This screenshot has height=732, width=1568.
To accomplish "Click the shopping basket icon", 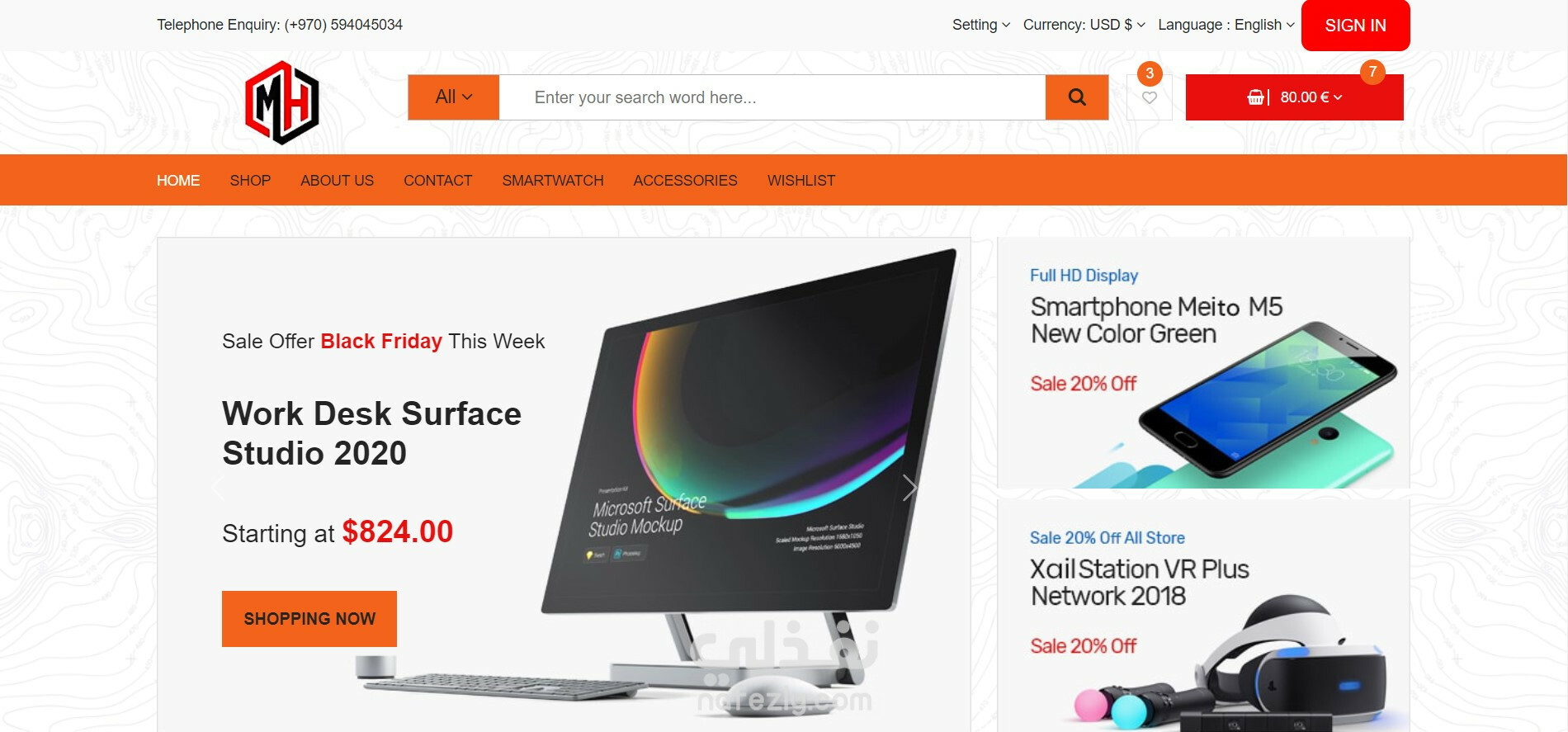I will click(x=1255, y=97).
